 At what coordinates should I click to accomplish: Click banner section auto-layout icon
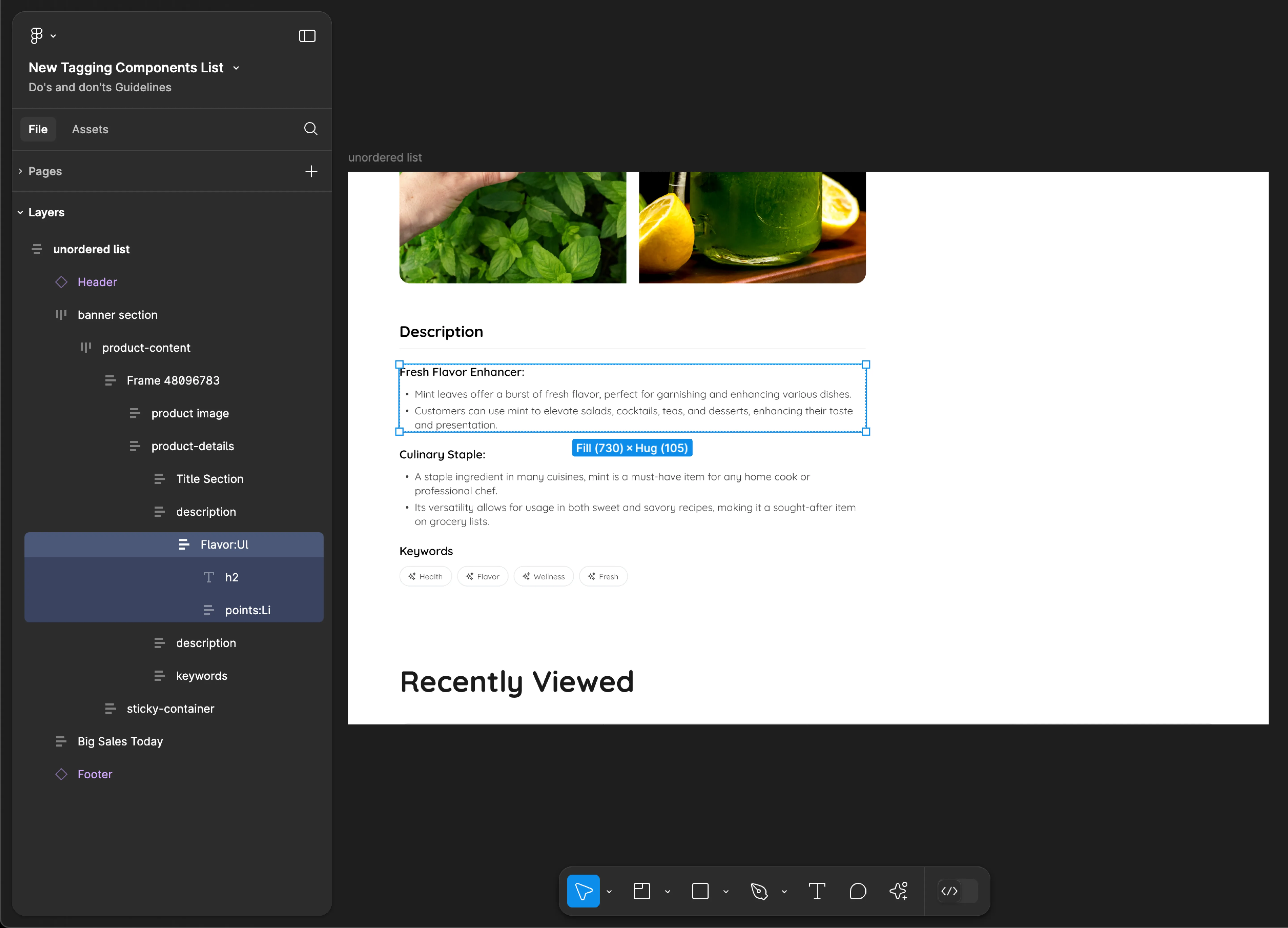coord(61,314)
